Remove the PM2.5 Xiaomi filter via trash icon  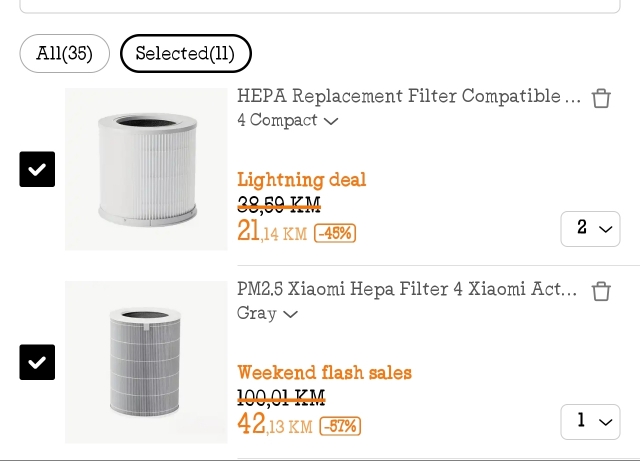coord(601,291)
